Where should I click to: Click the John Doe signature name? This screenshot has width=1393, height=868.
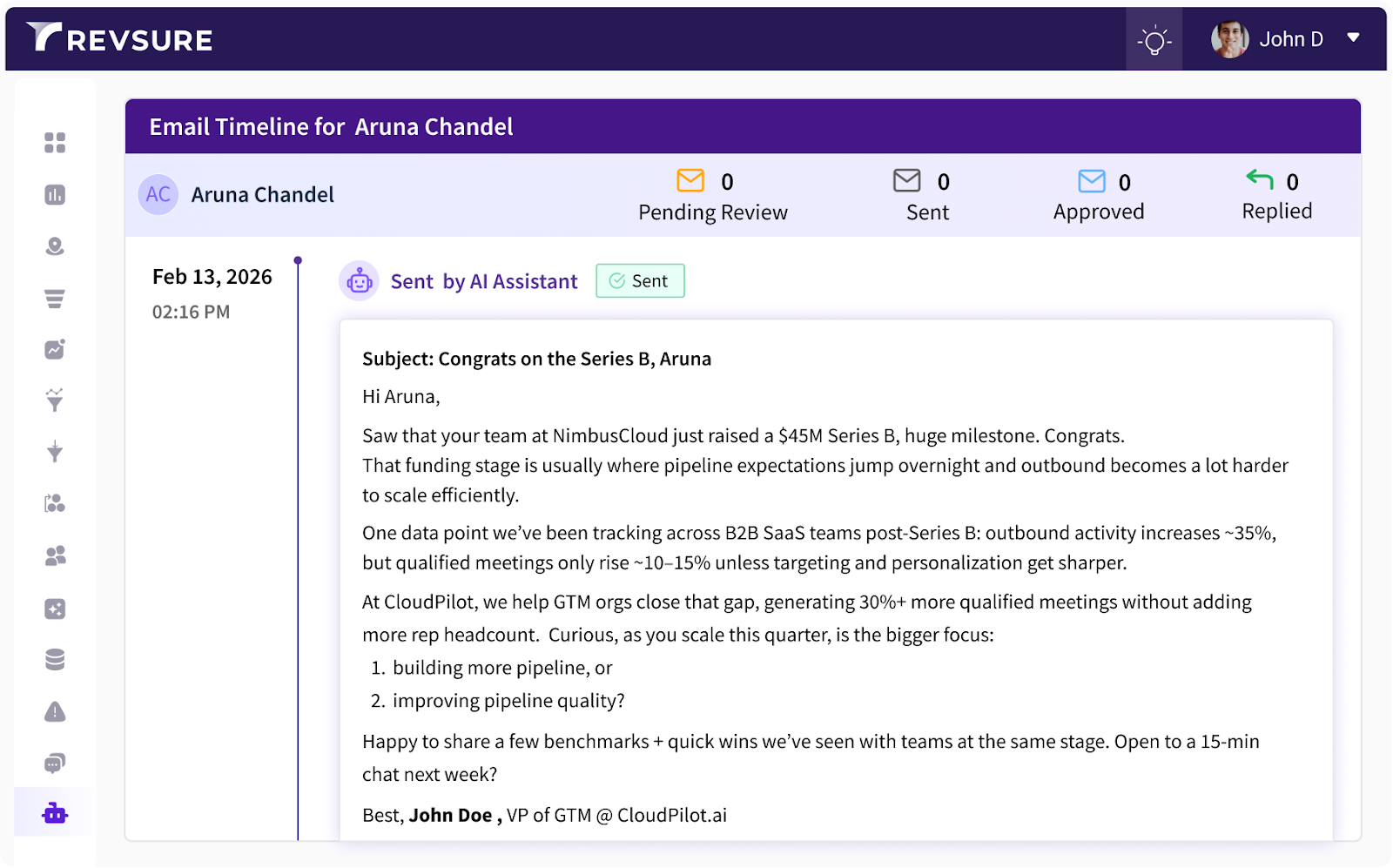tap(451, 816)
